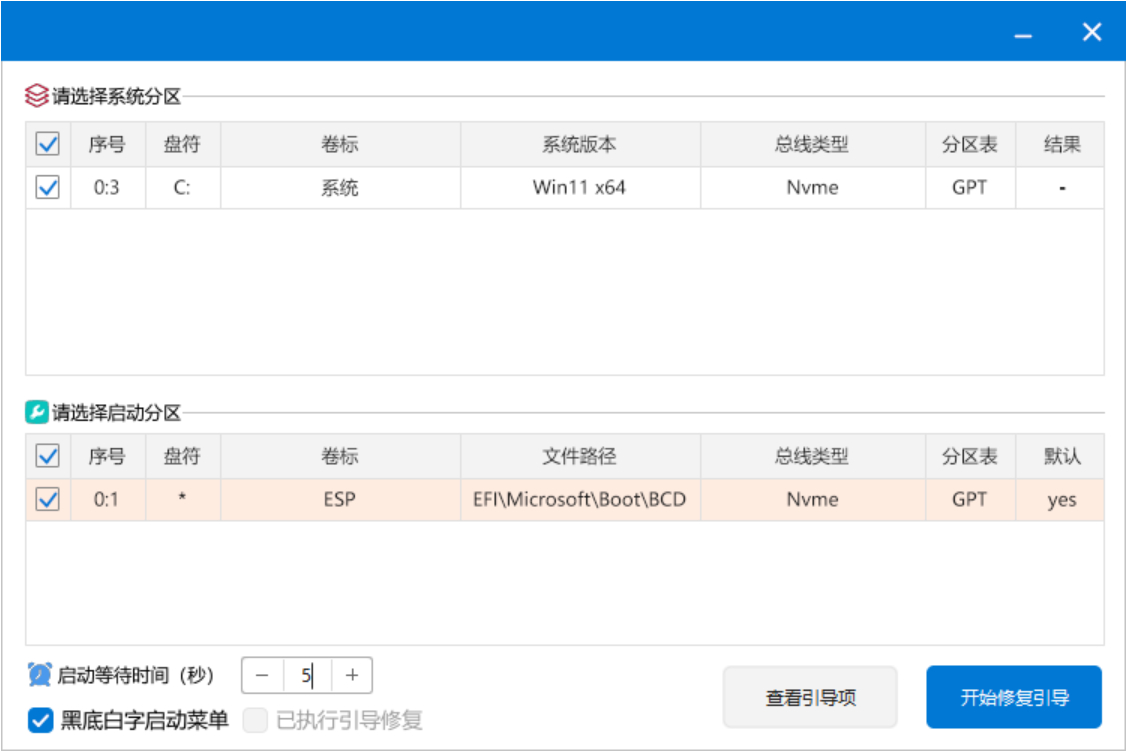Click 卷标 header in system partition table
1127x752 pixels.
340,145
